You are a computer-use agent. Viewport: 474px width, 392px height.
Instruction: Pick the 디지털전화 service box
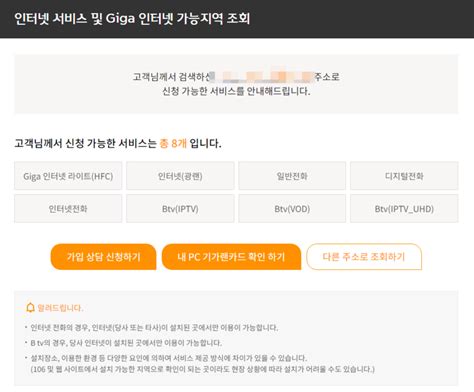(404, 176)
